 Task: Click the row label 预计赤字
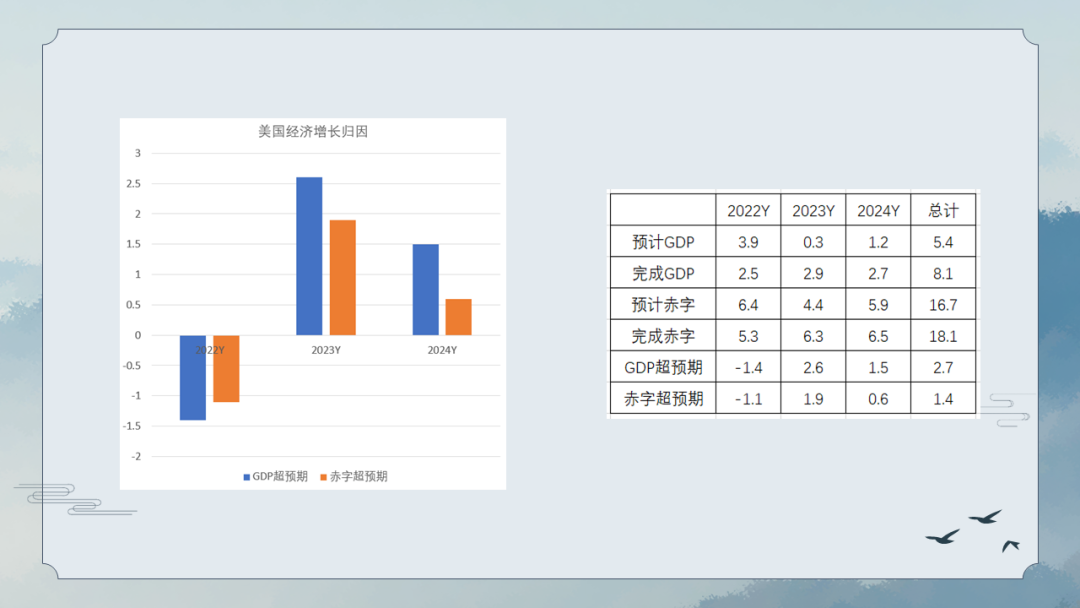[x=663, y=305]
